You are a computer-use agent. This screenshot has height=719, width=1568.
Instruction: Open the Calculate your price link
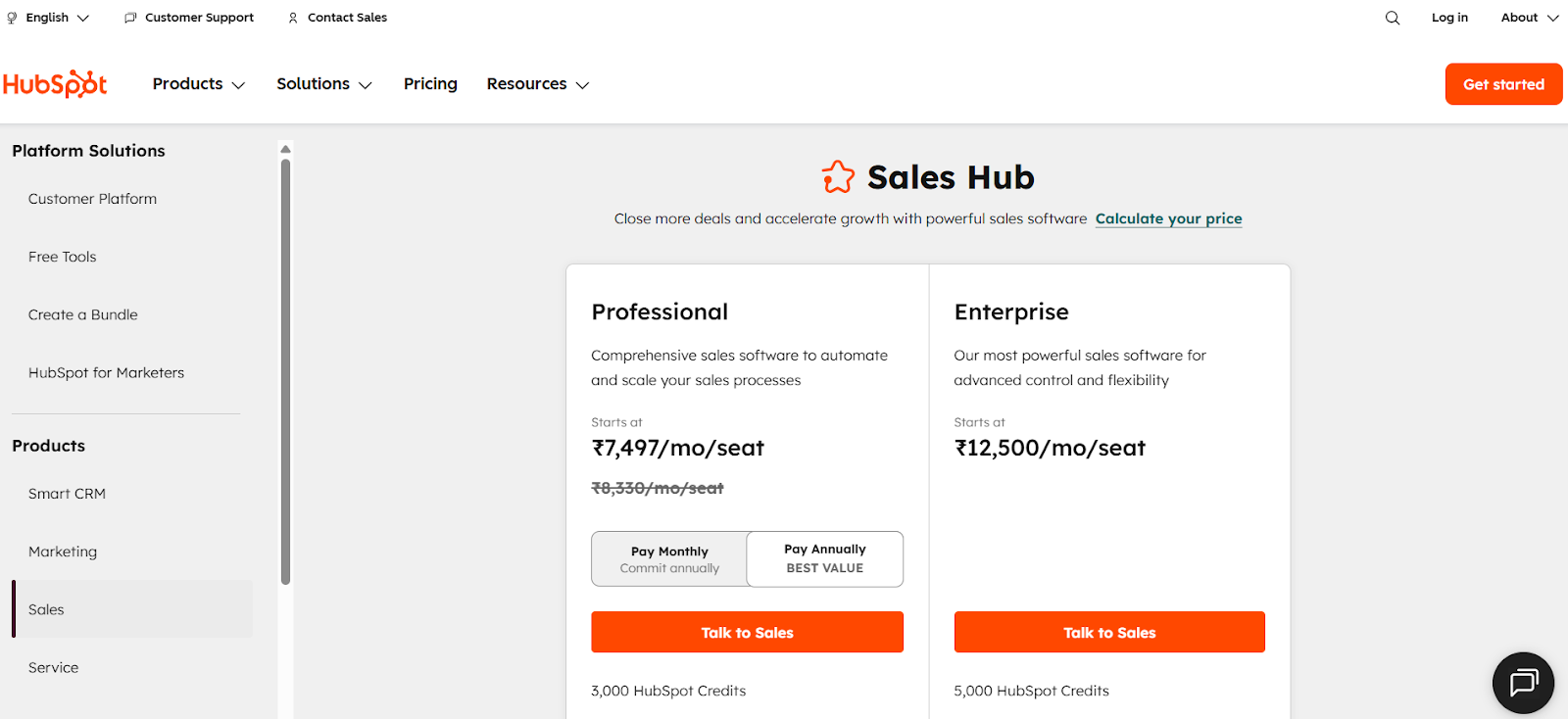1168,218
